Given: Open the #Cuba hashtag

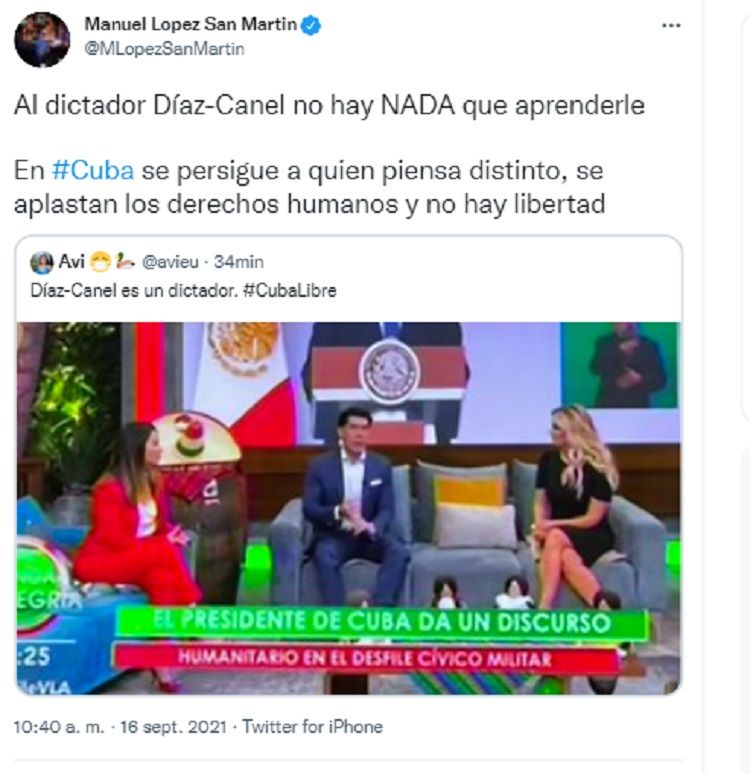Looking at the screenshot, I should click(93, 171).
